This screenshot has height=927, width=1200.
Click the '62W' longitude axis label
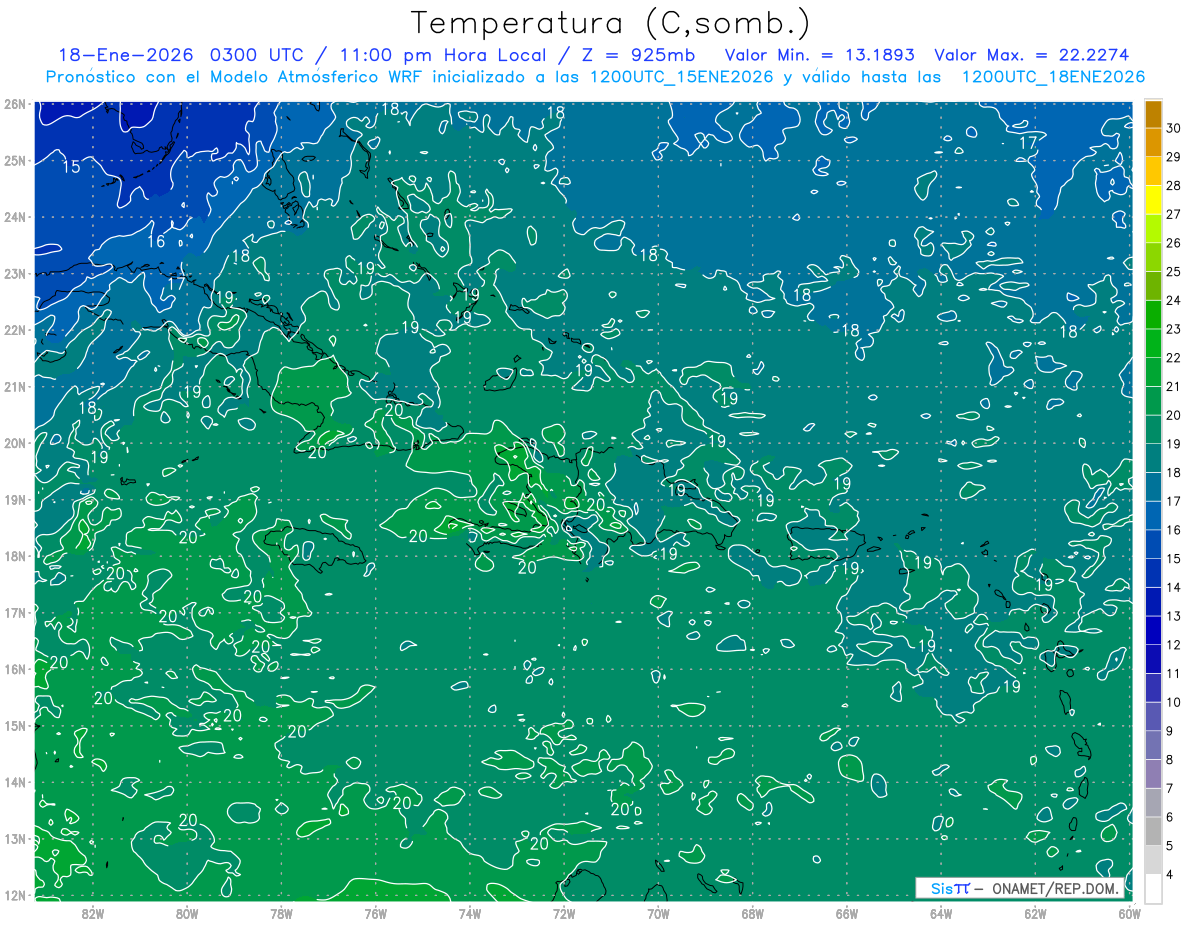coord(1035,913)
